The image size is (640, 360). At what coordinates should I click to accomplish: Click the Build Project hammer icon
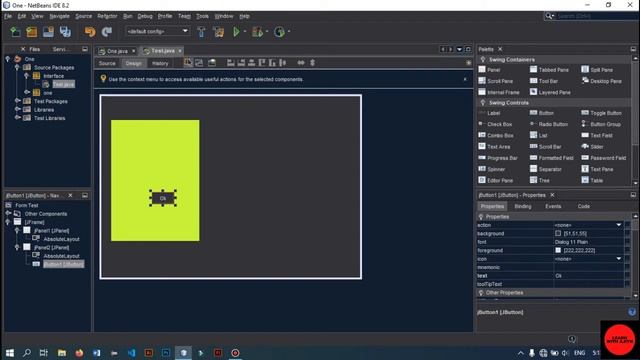coord(201,32)
